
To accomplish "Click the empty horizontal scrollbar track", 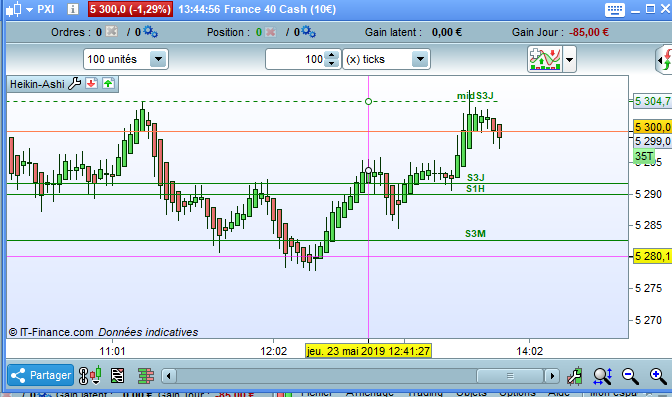I will click(x=326, y=376).
